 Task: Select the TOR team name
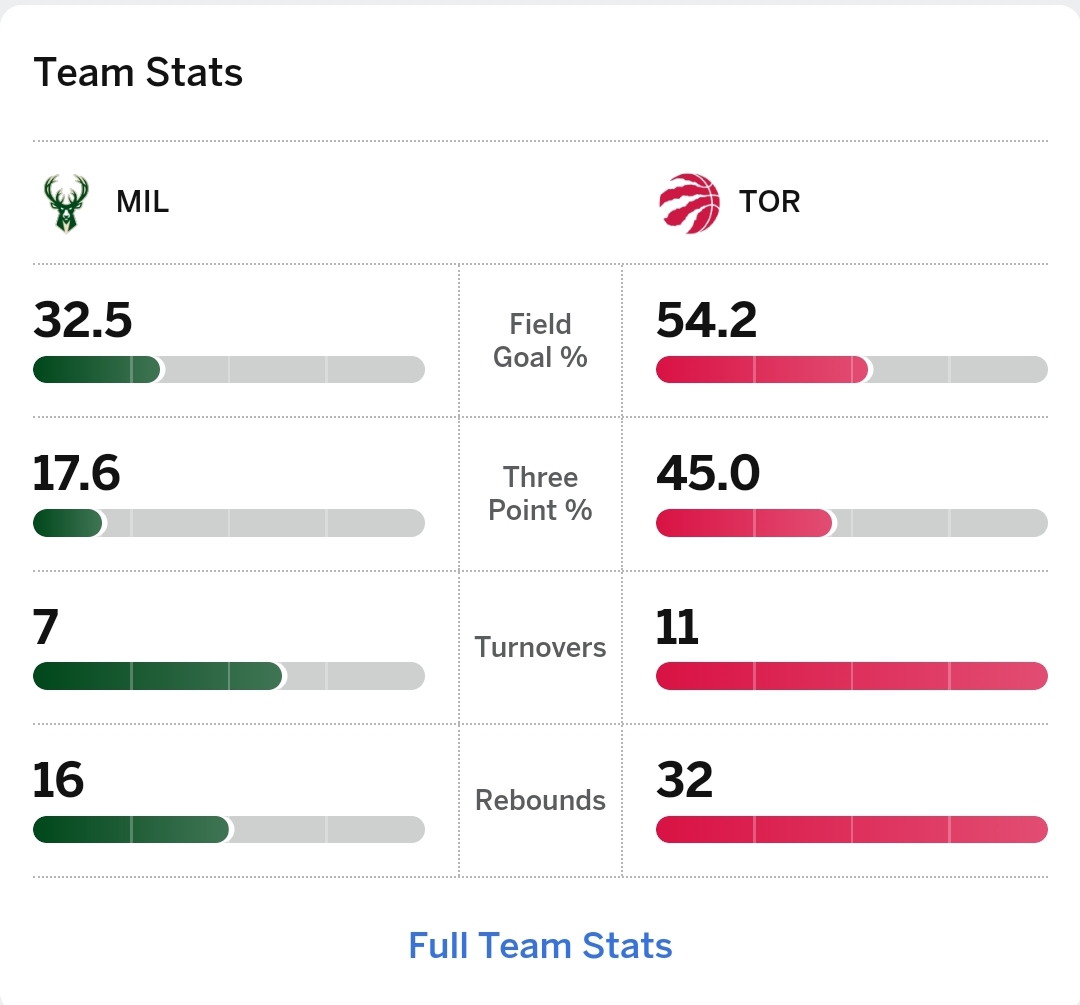769,202
